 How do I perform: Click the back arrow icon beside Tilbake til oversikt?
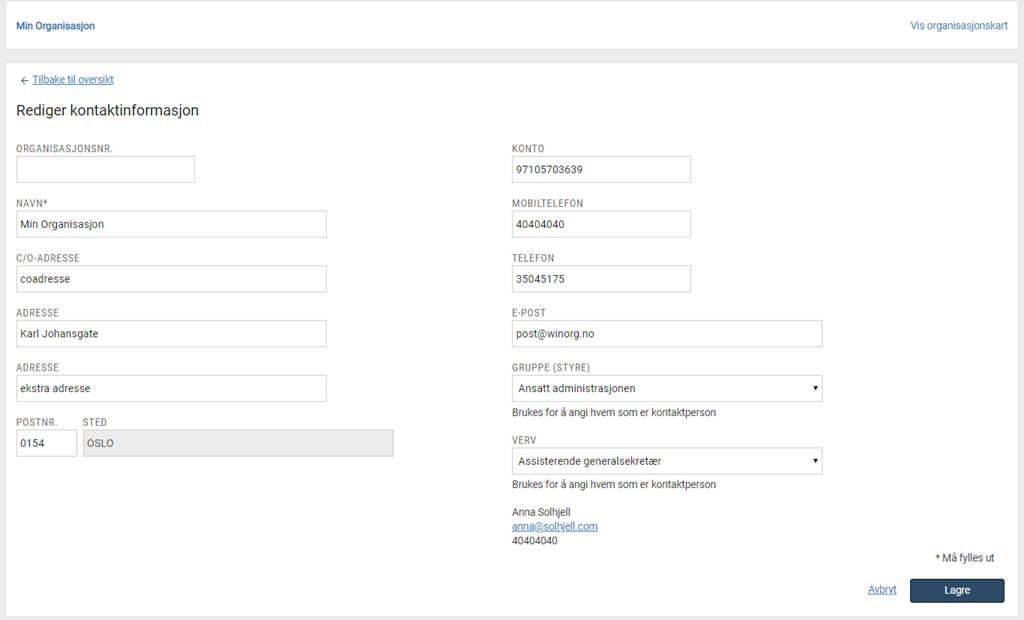[x=24, y=80]
